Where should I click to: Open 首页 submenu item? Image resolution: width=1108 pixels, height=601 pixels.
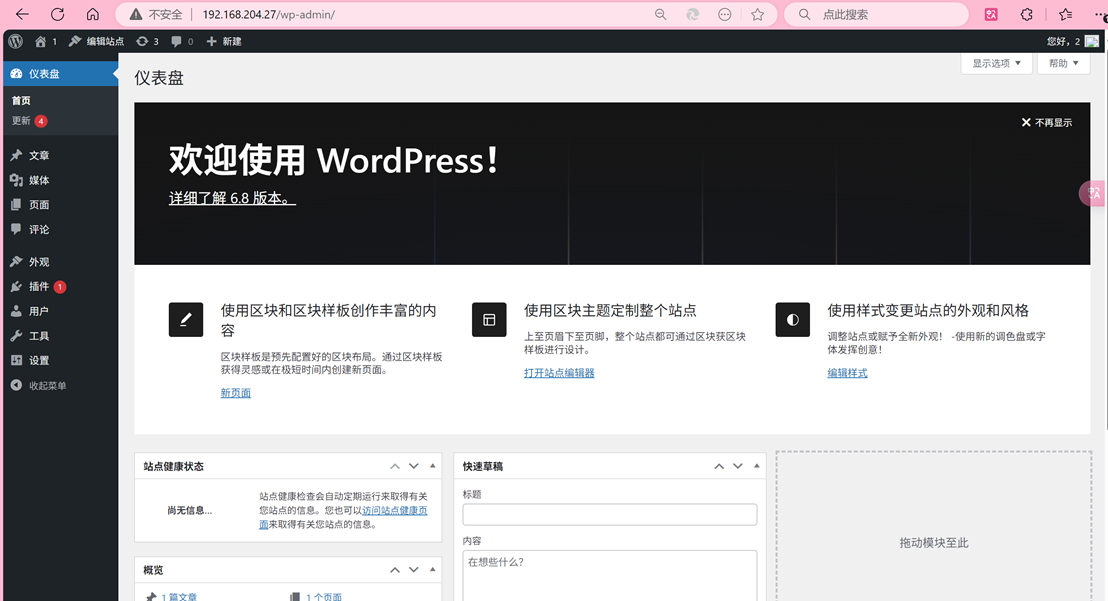point(21,100)
